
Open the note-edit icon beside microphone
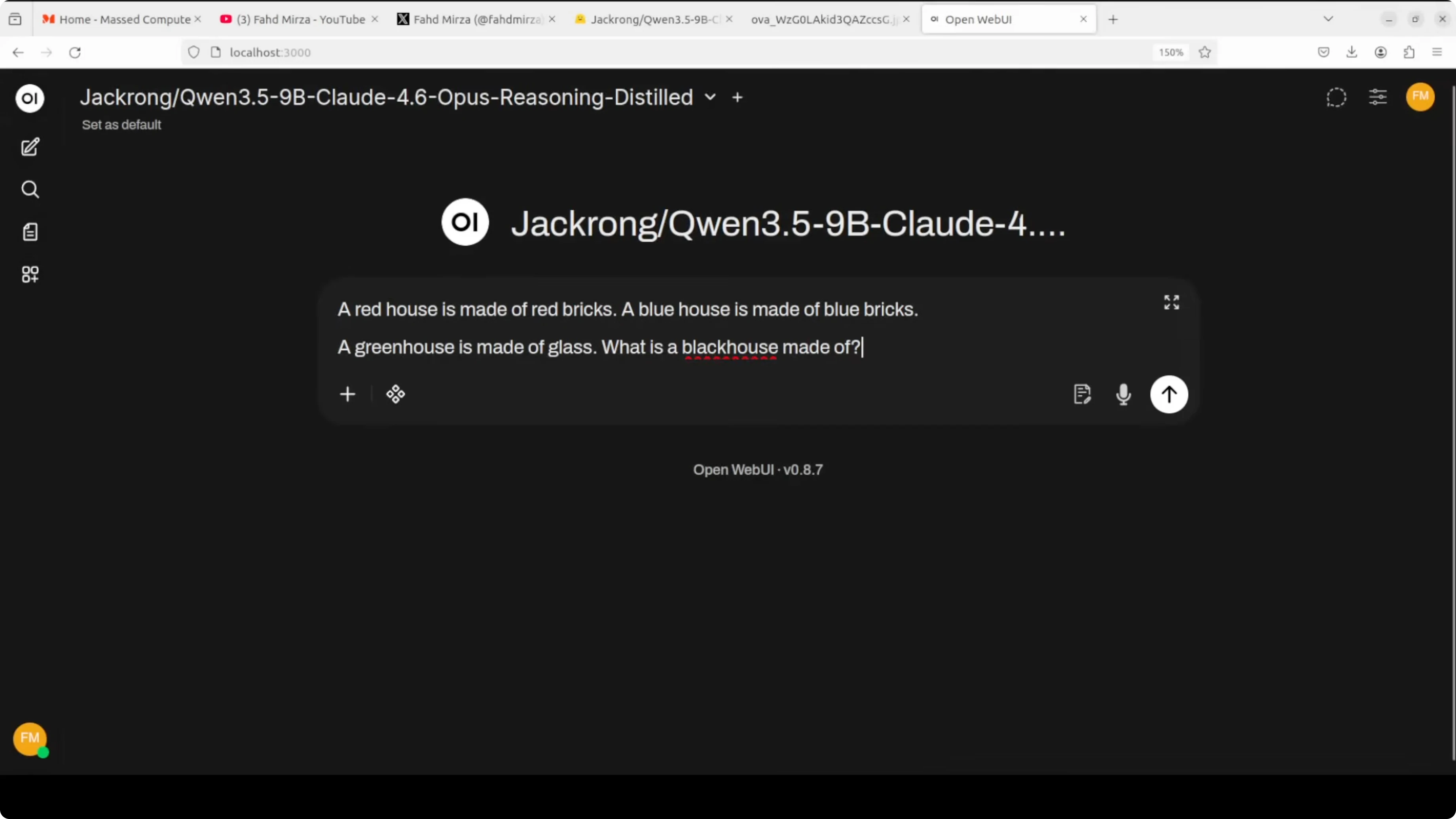click(x=1081, y=394)
